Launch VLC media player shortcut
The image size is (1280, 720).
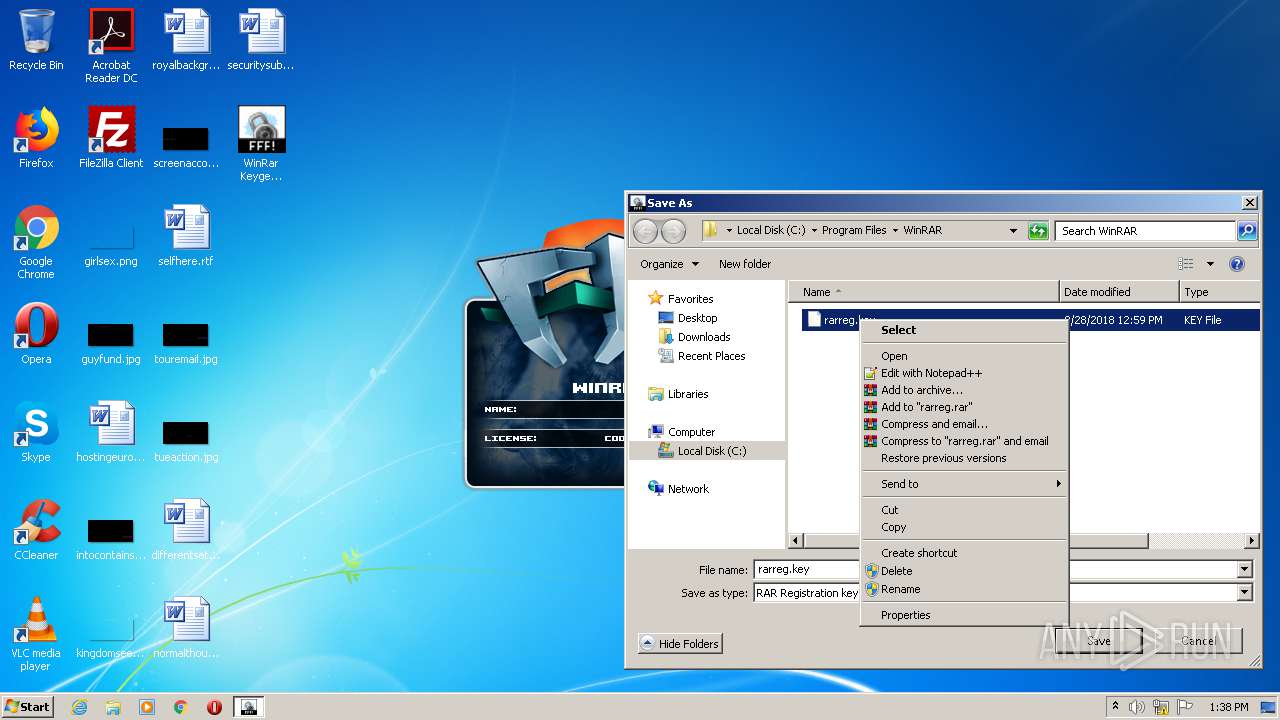[36, 634]
